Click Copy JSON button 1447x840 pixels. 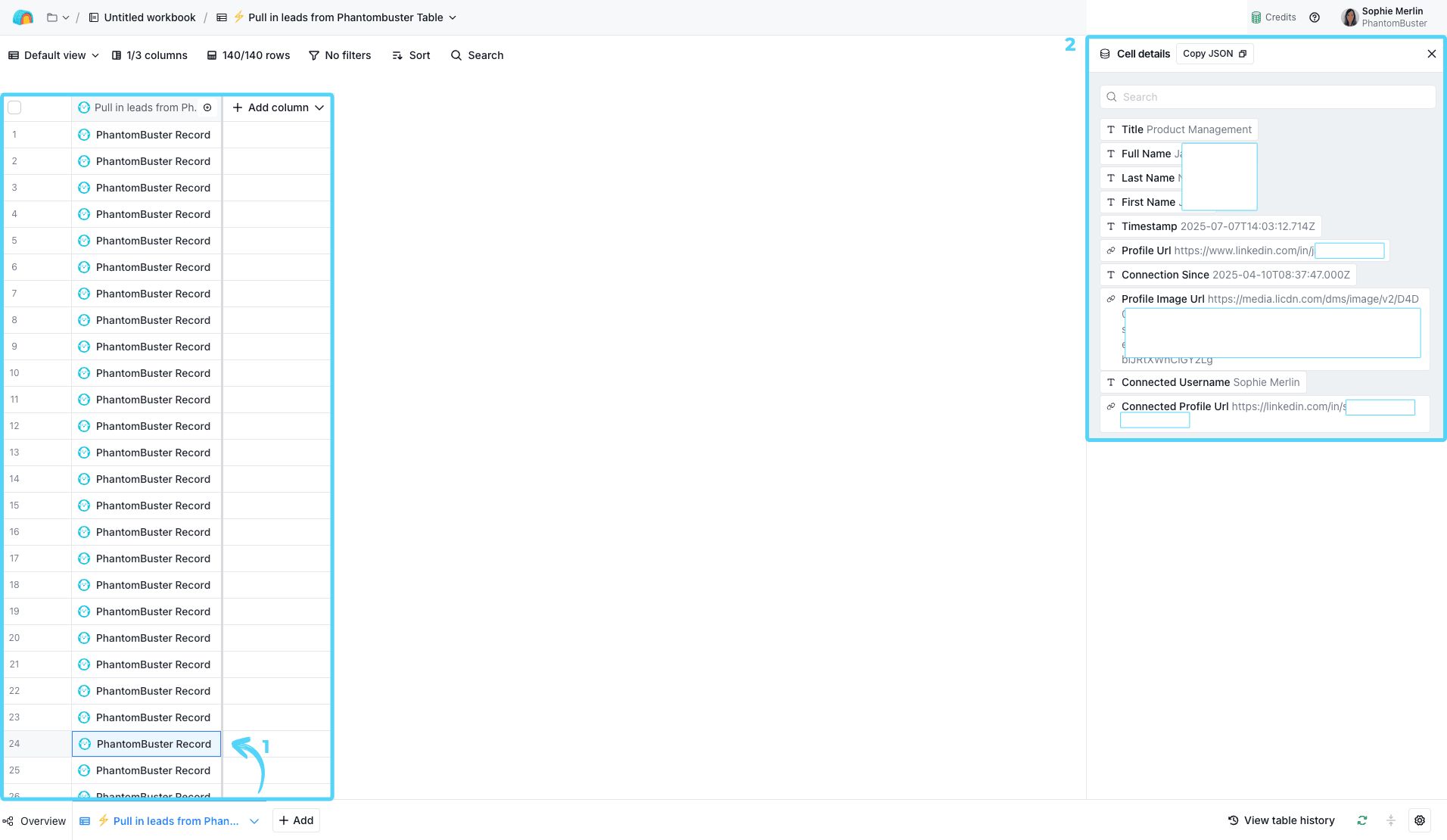point(1215,54)
